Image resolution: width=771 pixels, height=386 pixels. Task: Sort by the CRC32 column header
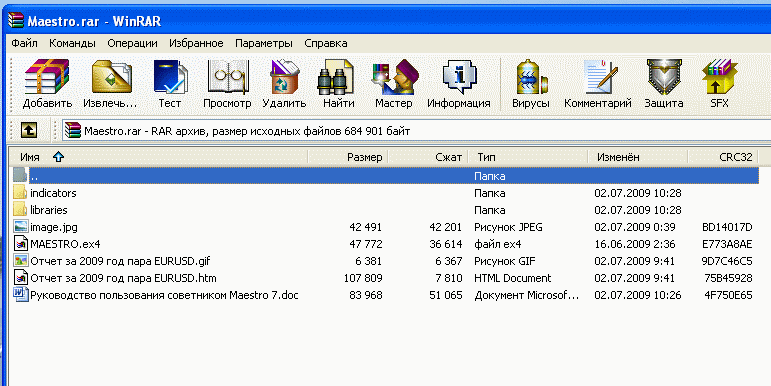(x=723, y=157)
